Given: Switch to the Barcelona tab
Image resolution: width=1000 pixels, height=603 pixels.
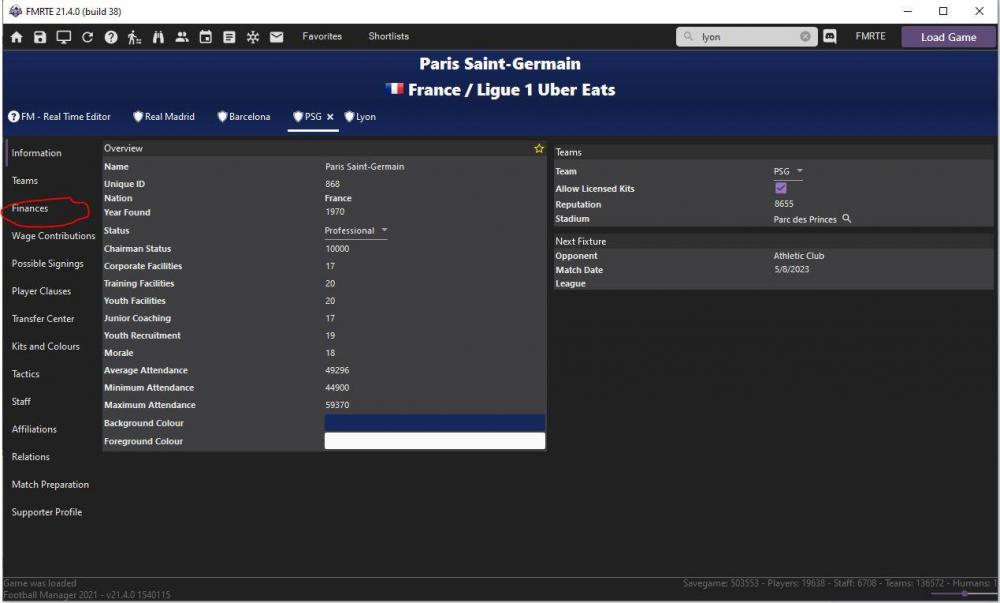Looking at the screenshot, I should tap(244, 117).
